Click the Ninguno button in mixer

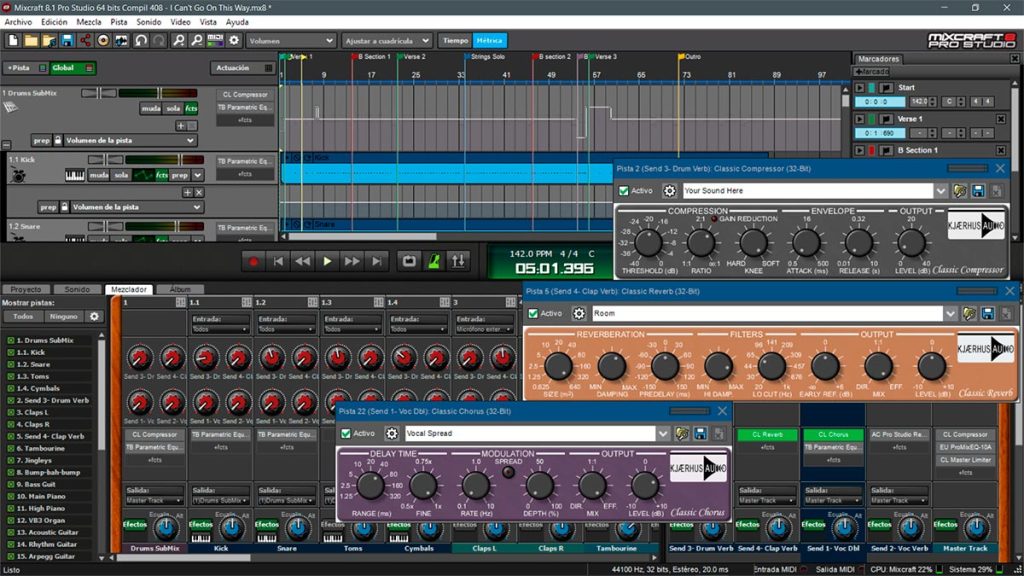tap(64, 316)
